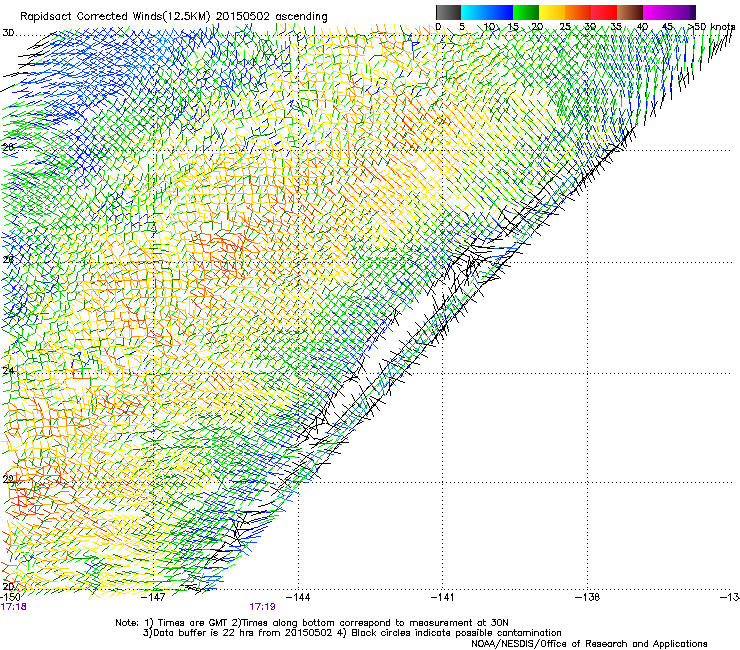Image resolution: width=740 pixels, height=650 pixels.
Task: Click the purple time stamp '17:19'
Action: (x=262, y=607)
